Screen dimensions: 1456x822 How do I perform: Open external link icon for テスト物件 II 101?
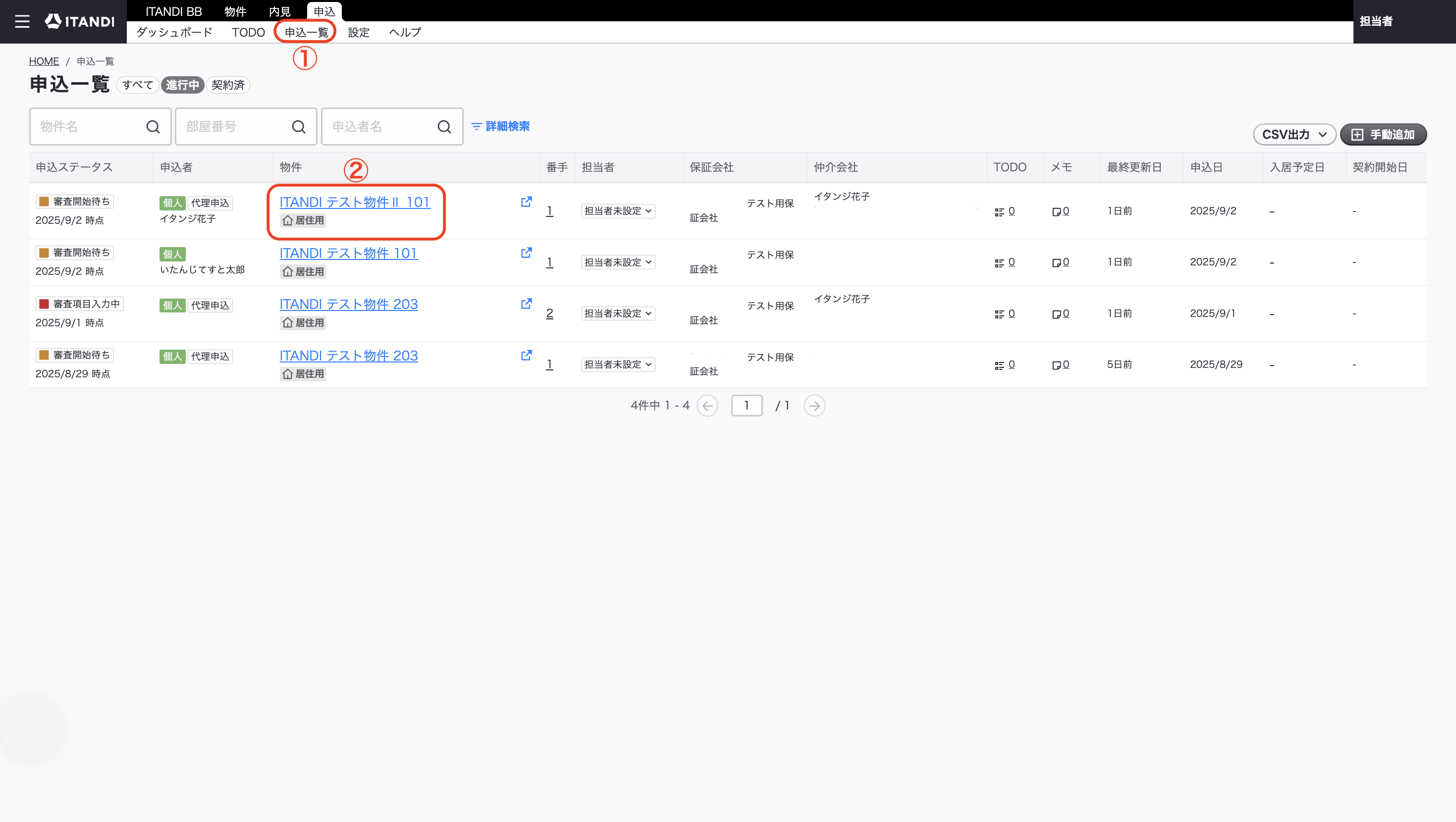click(526, 202)
